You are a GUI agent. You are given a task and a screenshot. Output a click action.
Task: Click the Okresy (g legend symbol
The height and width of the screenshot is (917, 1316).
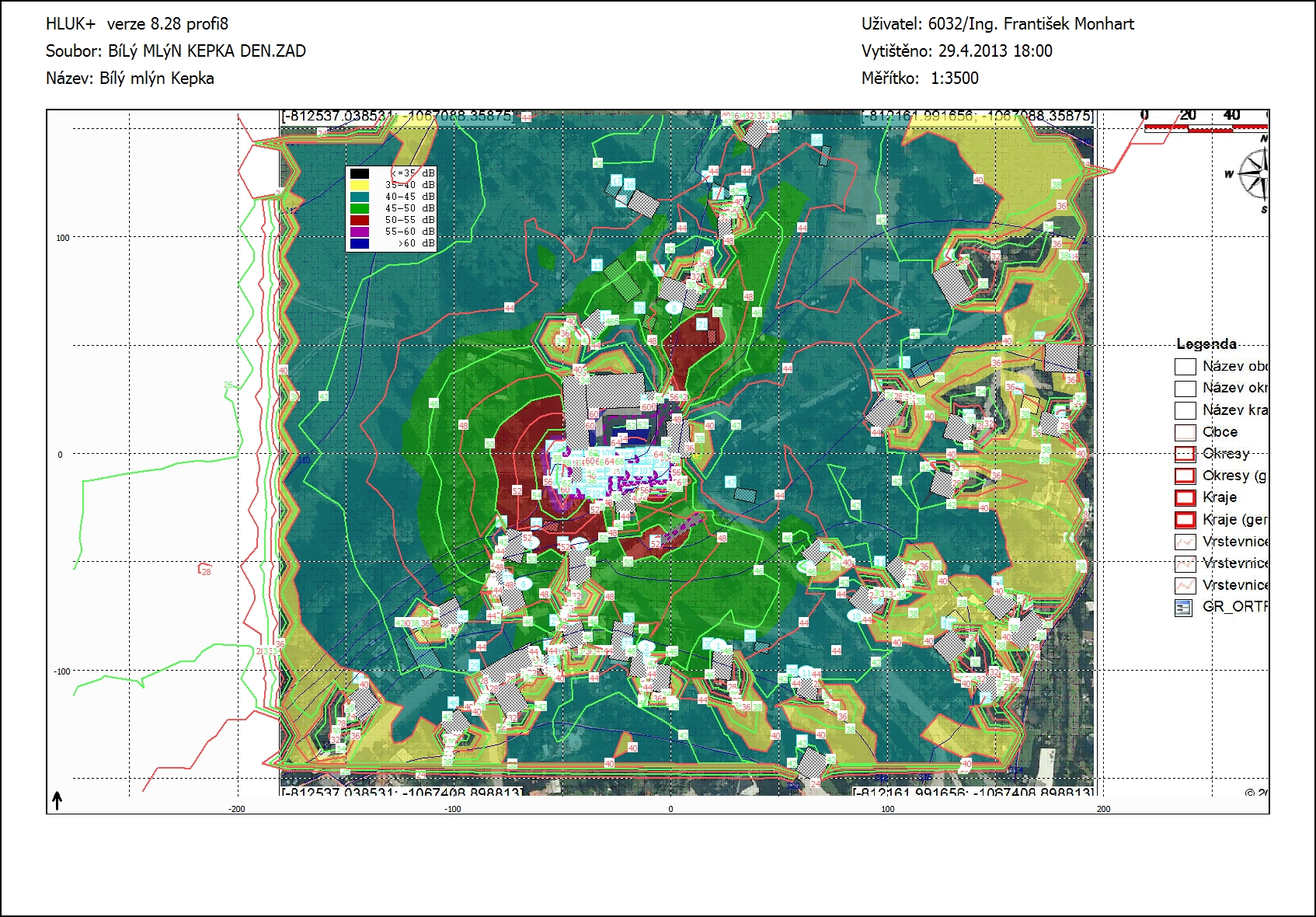click(x=1185, y=476)
